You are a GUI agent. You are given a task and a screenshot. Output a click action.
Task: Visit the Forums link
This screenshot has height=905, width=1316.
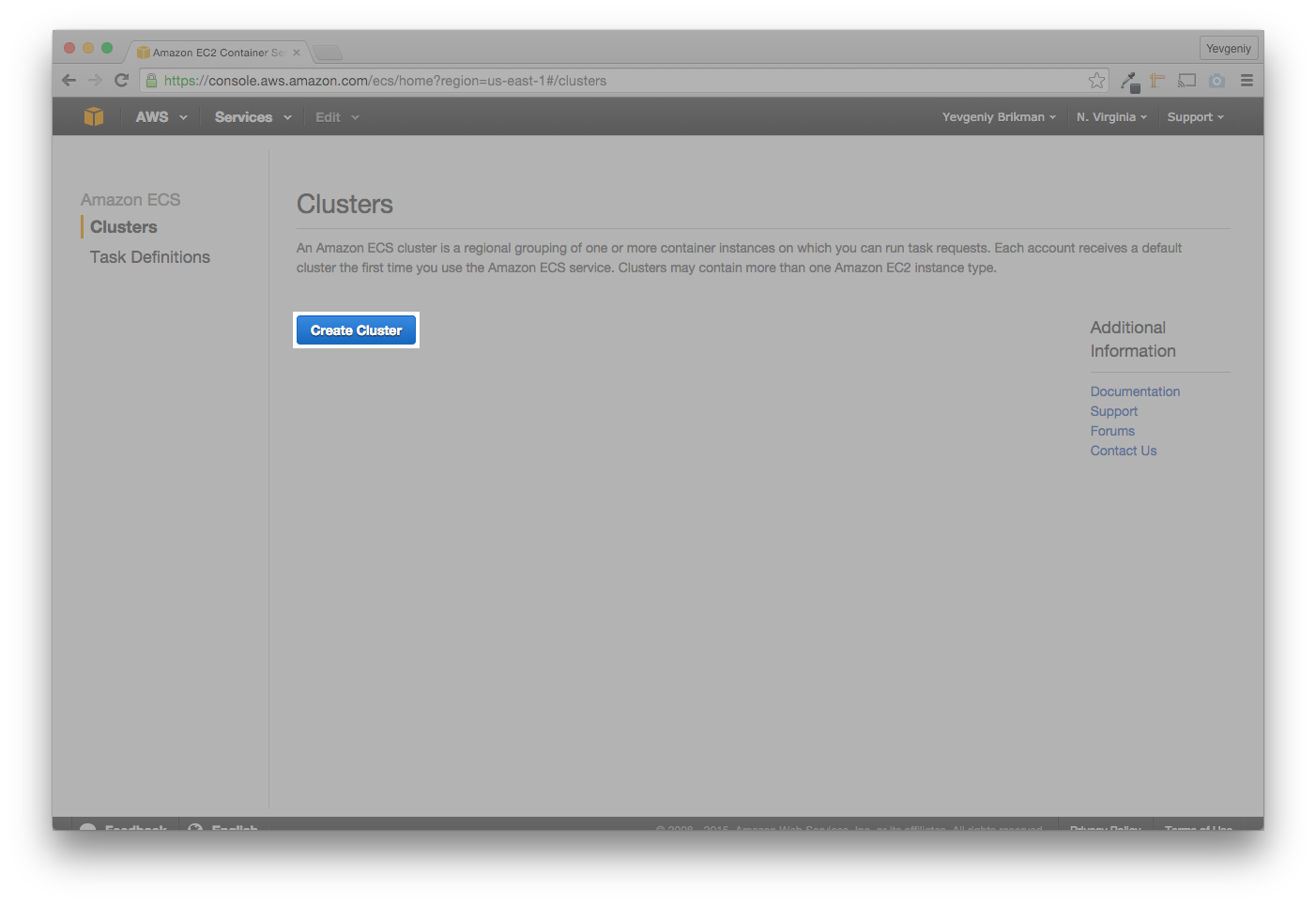tap(1112, 431)
